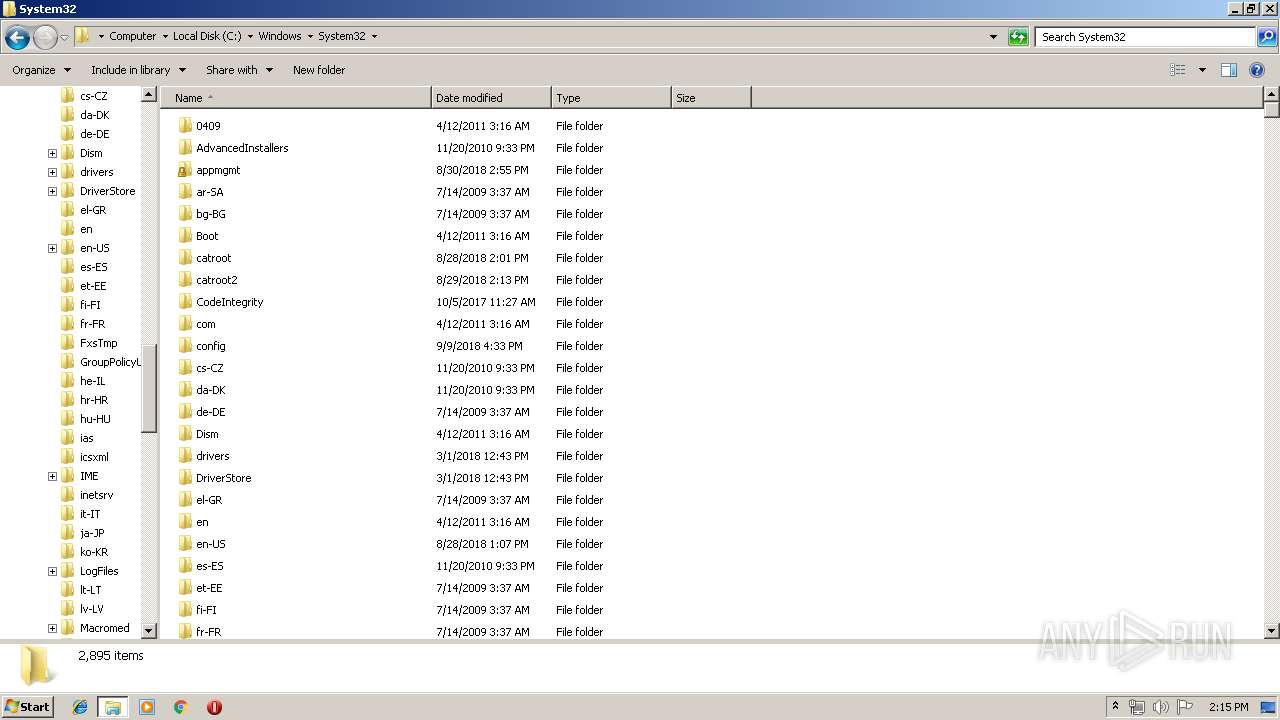Open Include in library menu
The image size is (1280, 720).
(x=138, y=70)
